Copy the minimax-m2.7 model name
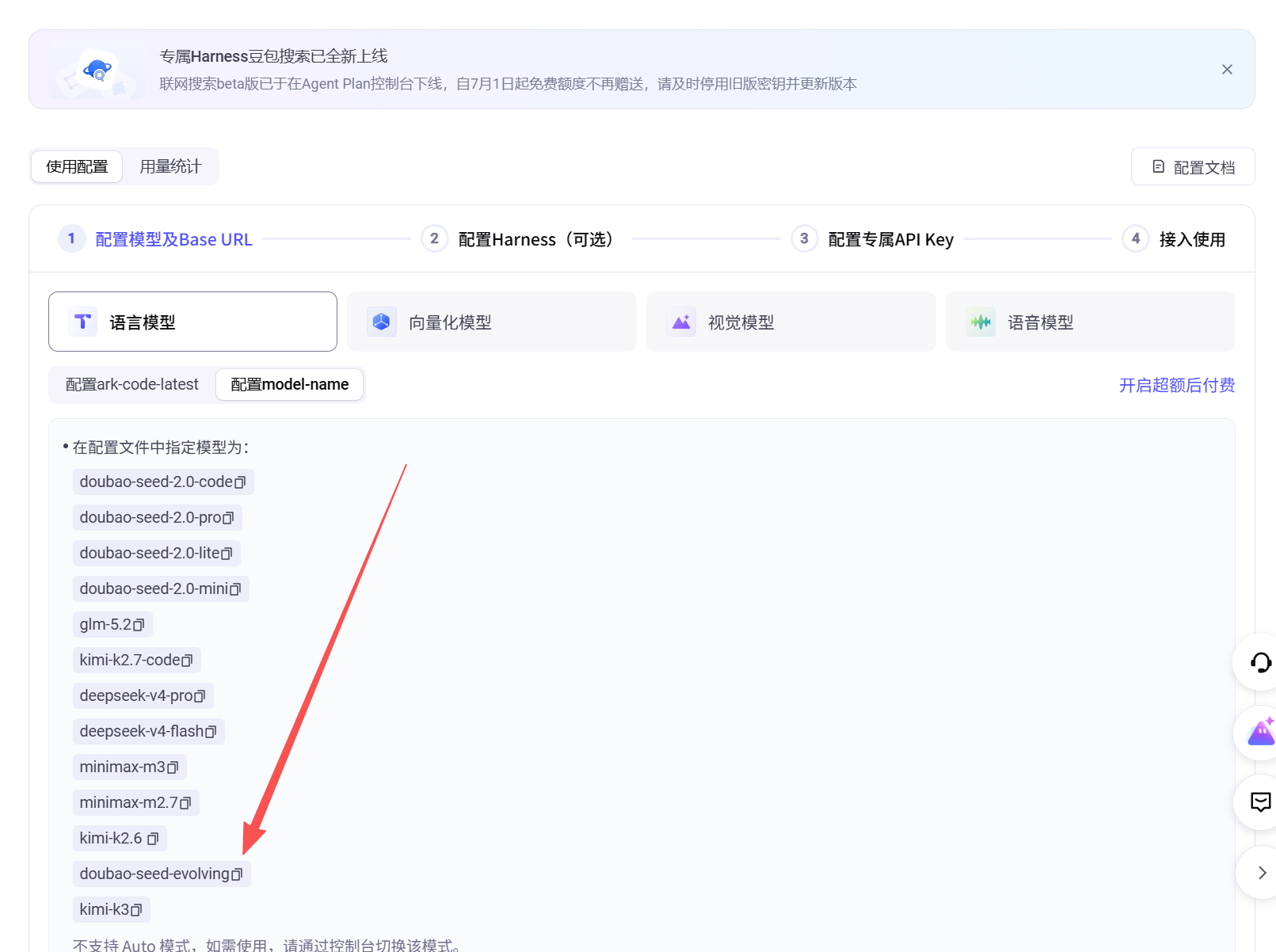1276x952 pixels. (185, 803)
